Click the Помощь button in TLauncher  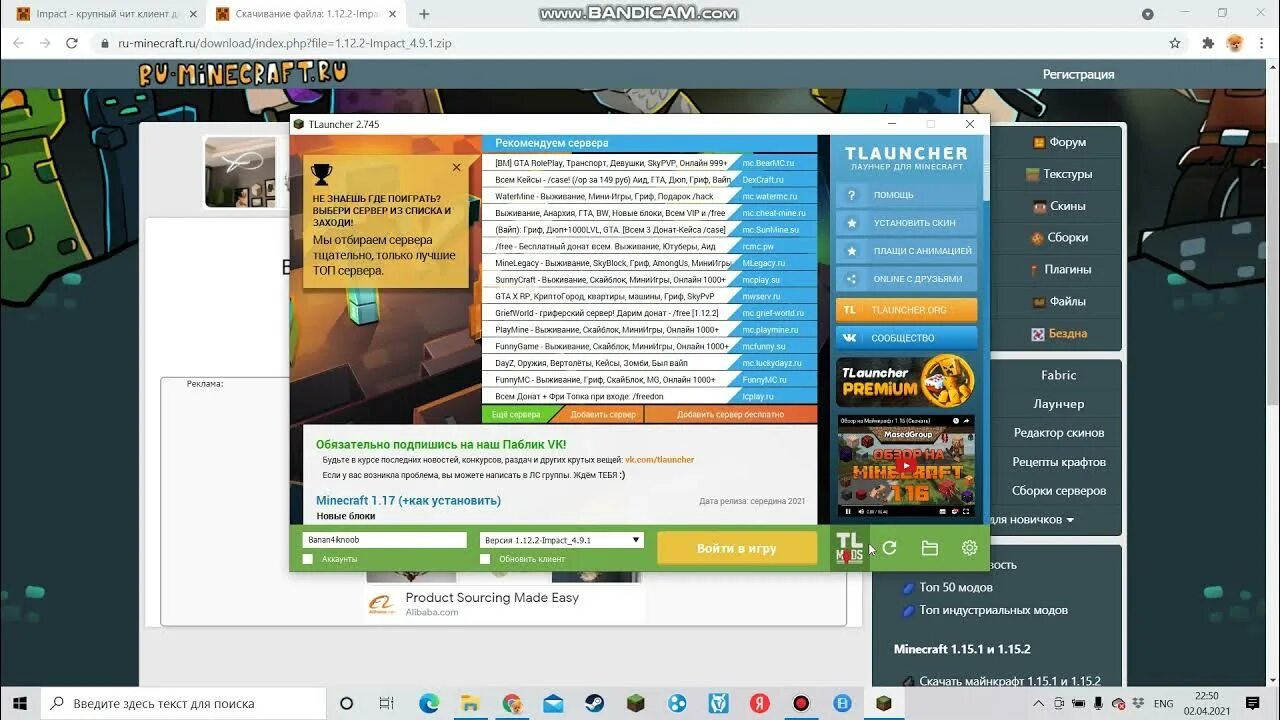click(906, 195)
